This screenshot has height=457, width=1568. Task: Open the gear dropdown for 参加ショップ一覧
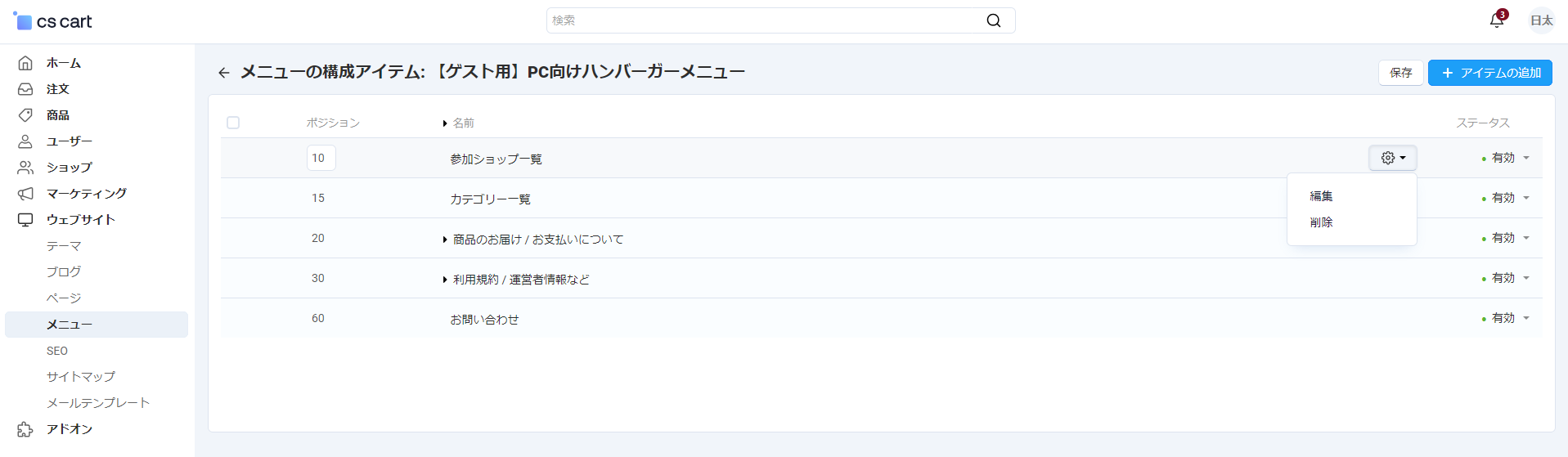click(1392, 158)
